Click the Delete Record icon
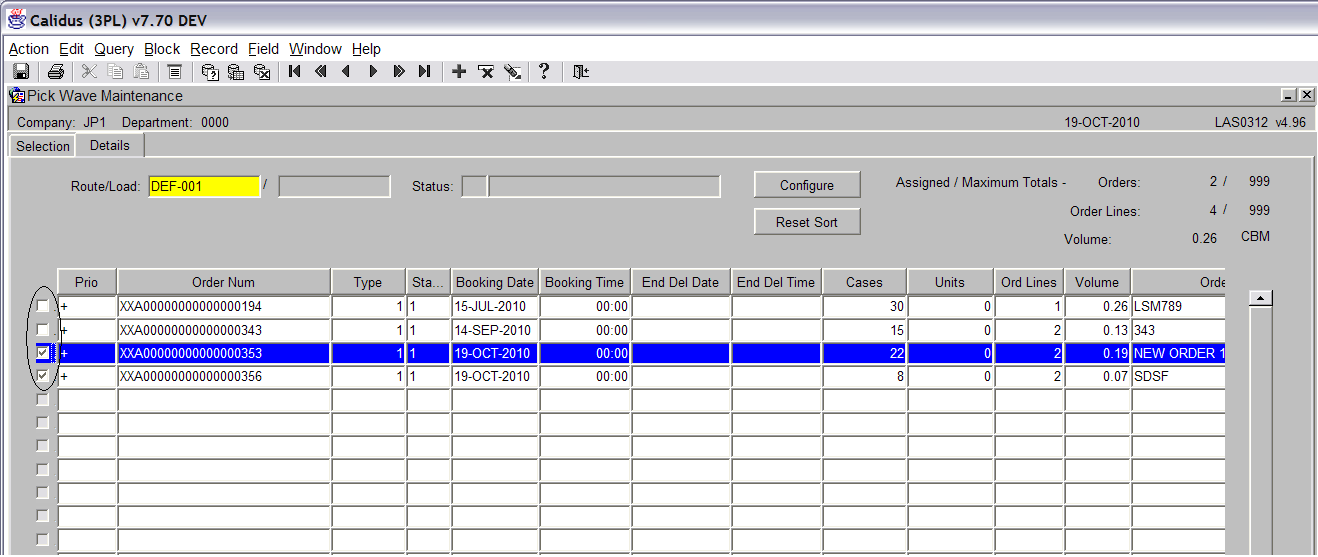This screenshot has height=557, width=1318. (x=485, y=72)
